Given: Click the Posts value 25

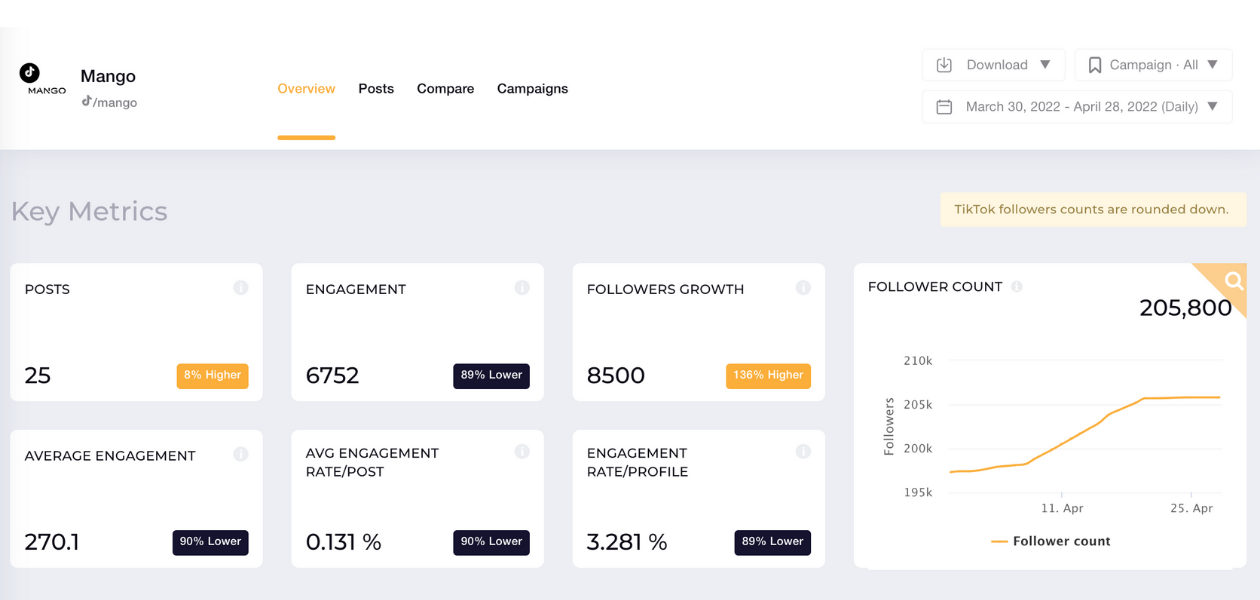Looking at the screenshot, I should [x=37, y=376].
